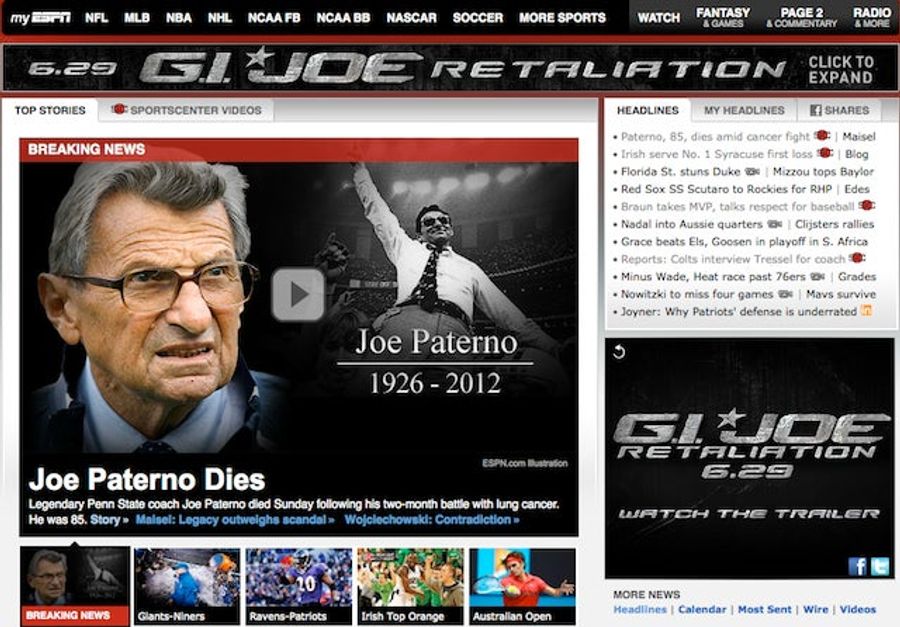
Task: Open Paterno, 85, dies amid cancer fight headline
Action: click(x=715, y=137)
